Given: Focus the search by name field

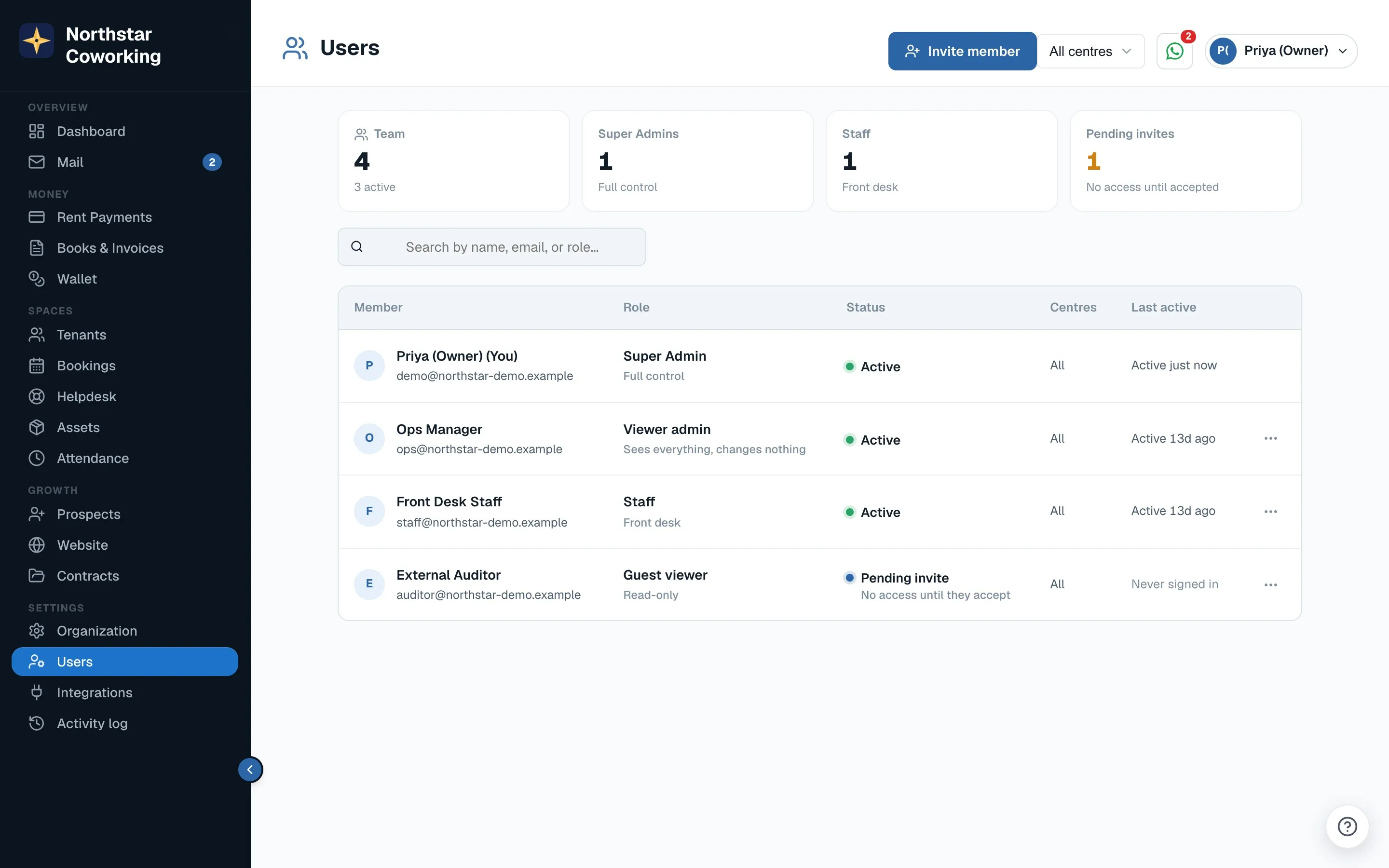Looking at the screenshot, I should (x=492, y=247).
